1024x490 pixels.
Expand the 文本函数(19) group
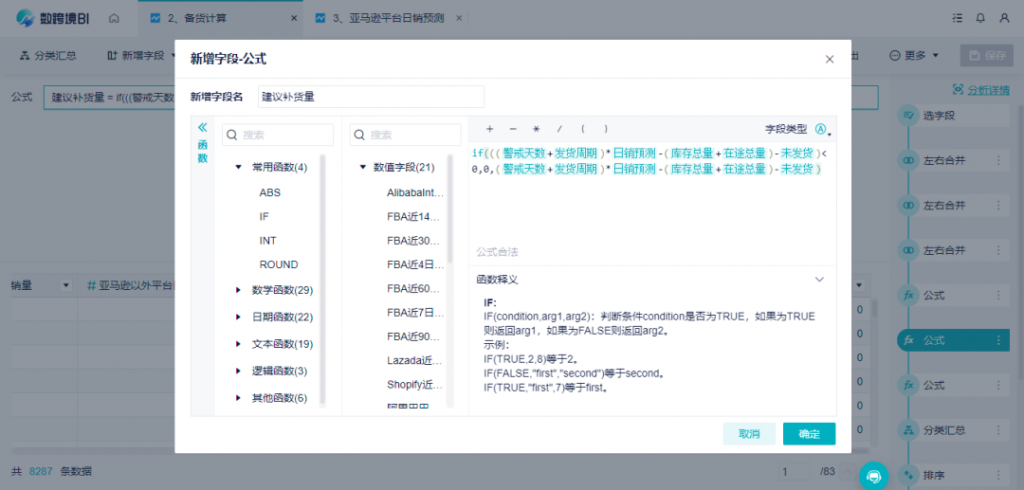[238, 344]
